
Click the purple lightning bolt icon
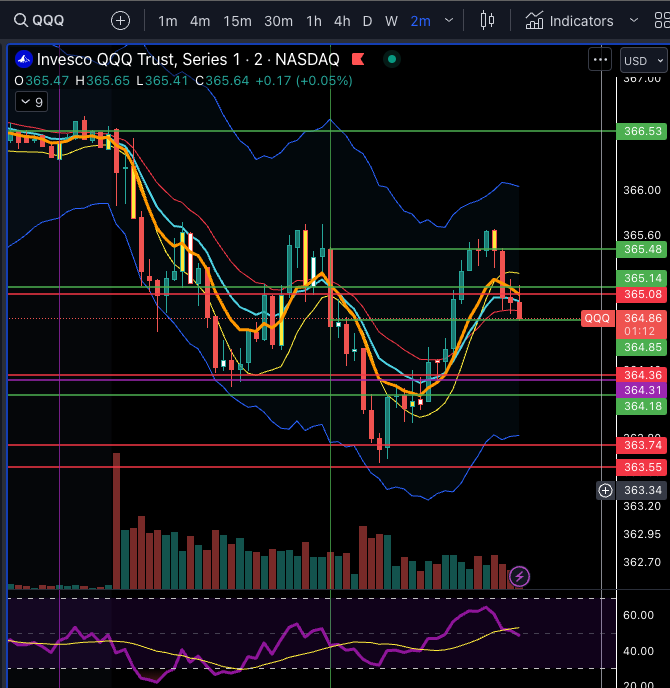click(520, 576)
